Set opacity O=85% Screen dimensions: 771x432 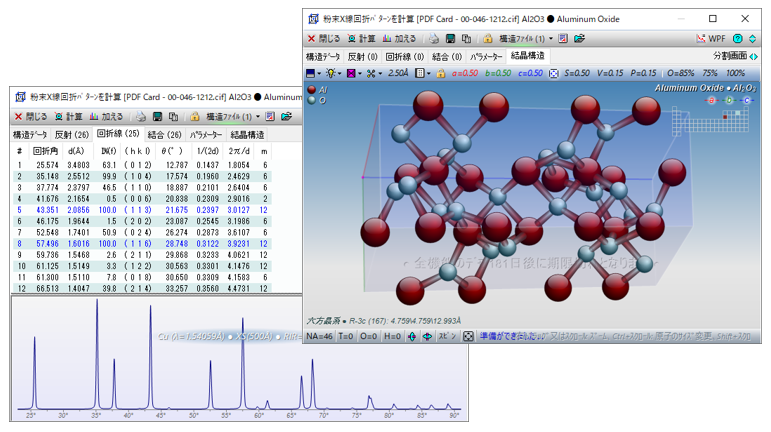(x=681, y=73)
